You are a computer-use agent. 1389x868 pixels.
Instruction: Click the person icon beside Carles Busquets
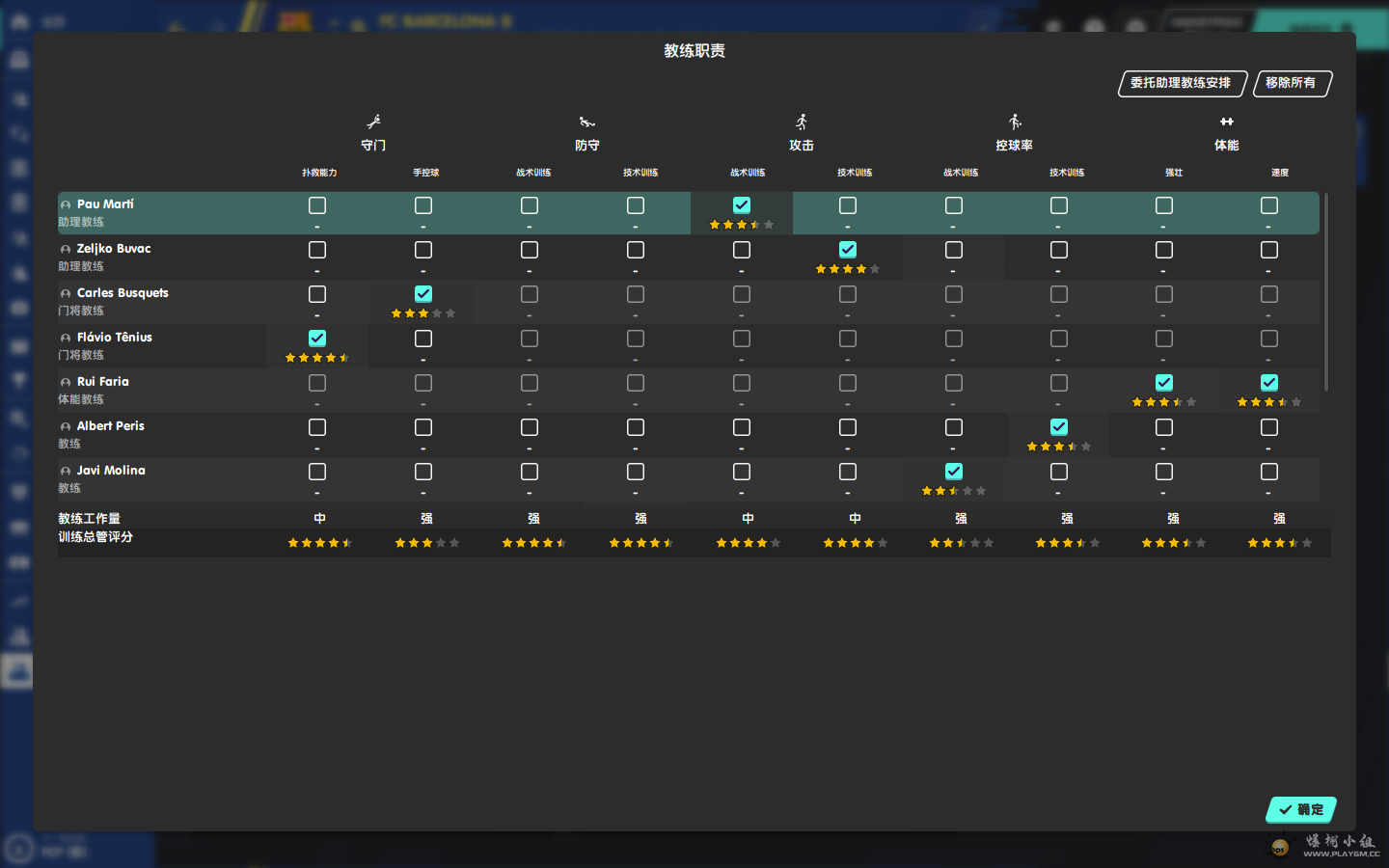point(66,294)
